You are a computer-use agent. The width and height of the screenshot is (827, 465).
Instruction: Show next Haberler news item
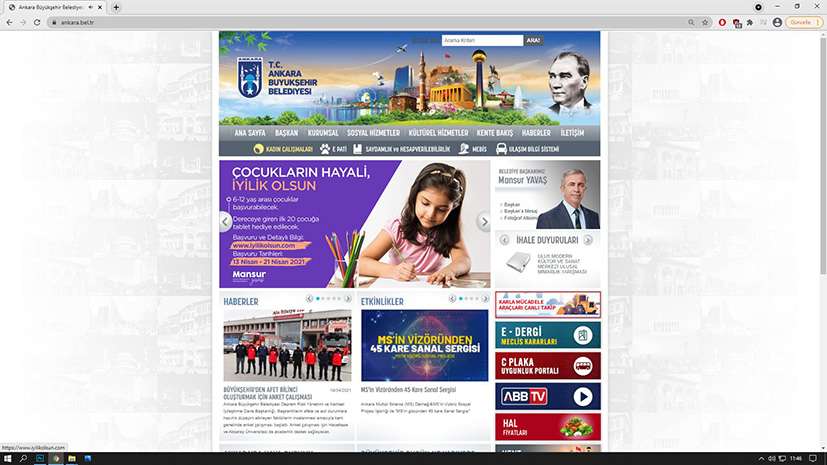click(348, 299)
